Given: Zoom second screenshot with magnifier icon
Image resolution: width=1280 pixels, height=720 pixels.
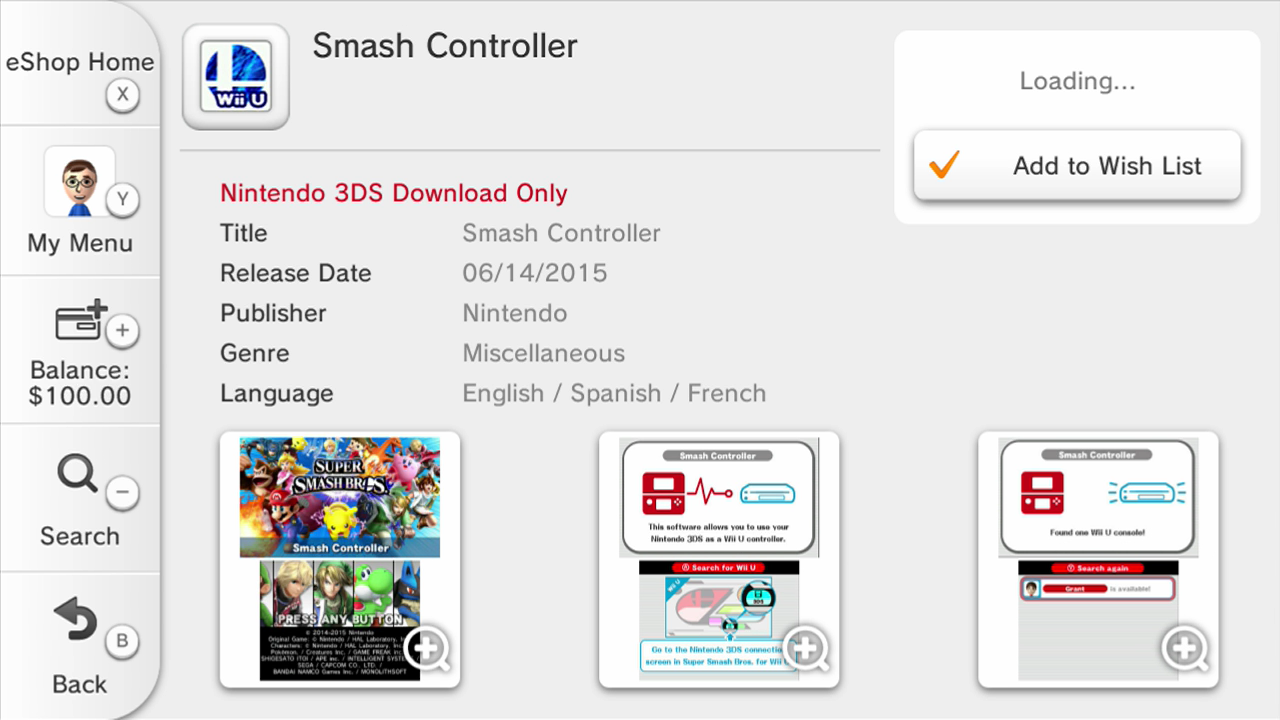Looking at the screenshot, I should [807, 648].
